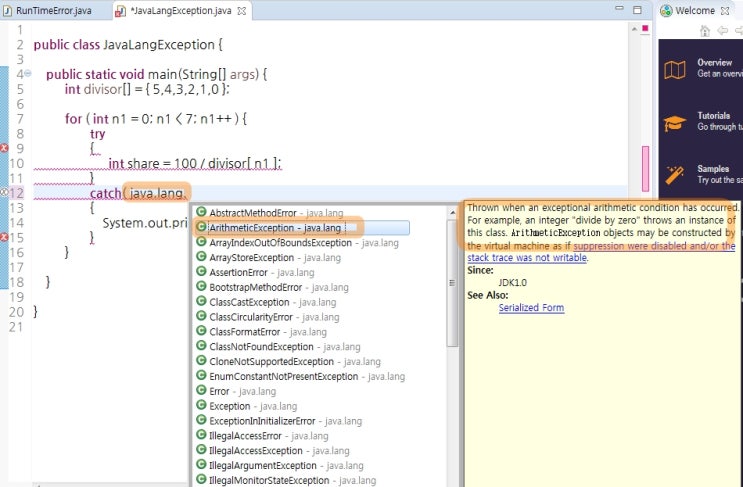Image resolution: width=743 pixels, height=487 pixels.
Task: Open the Serialized Form link
Action: tap(531, 308)
